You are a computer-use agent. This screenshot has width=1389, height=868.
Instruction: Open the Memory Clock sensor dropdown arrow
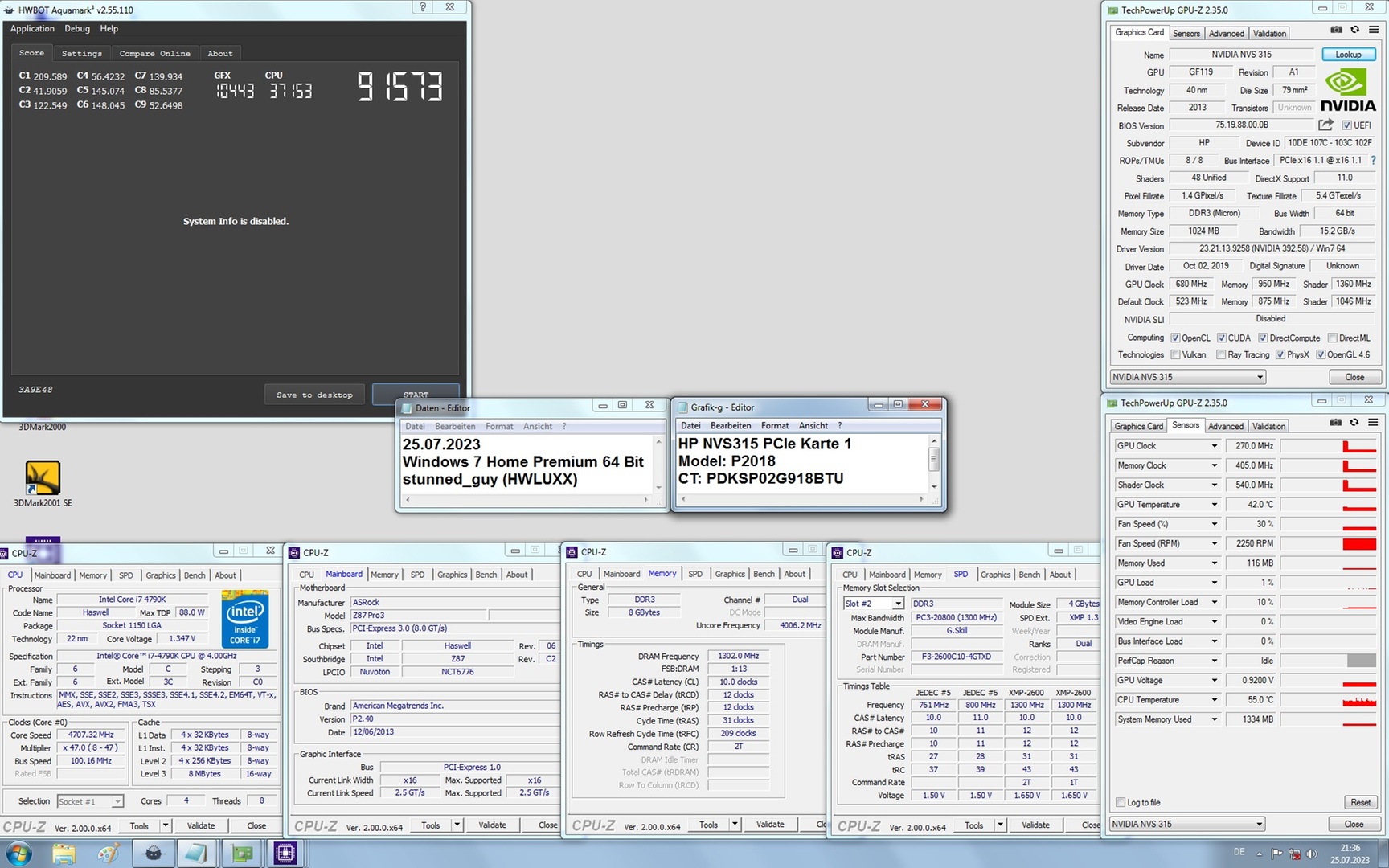click(1214, 465)
